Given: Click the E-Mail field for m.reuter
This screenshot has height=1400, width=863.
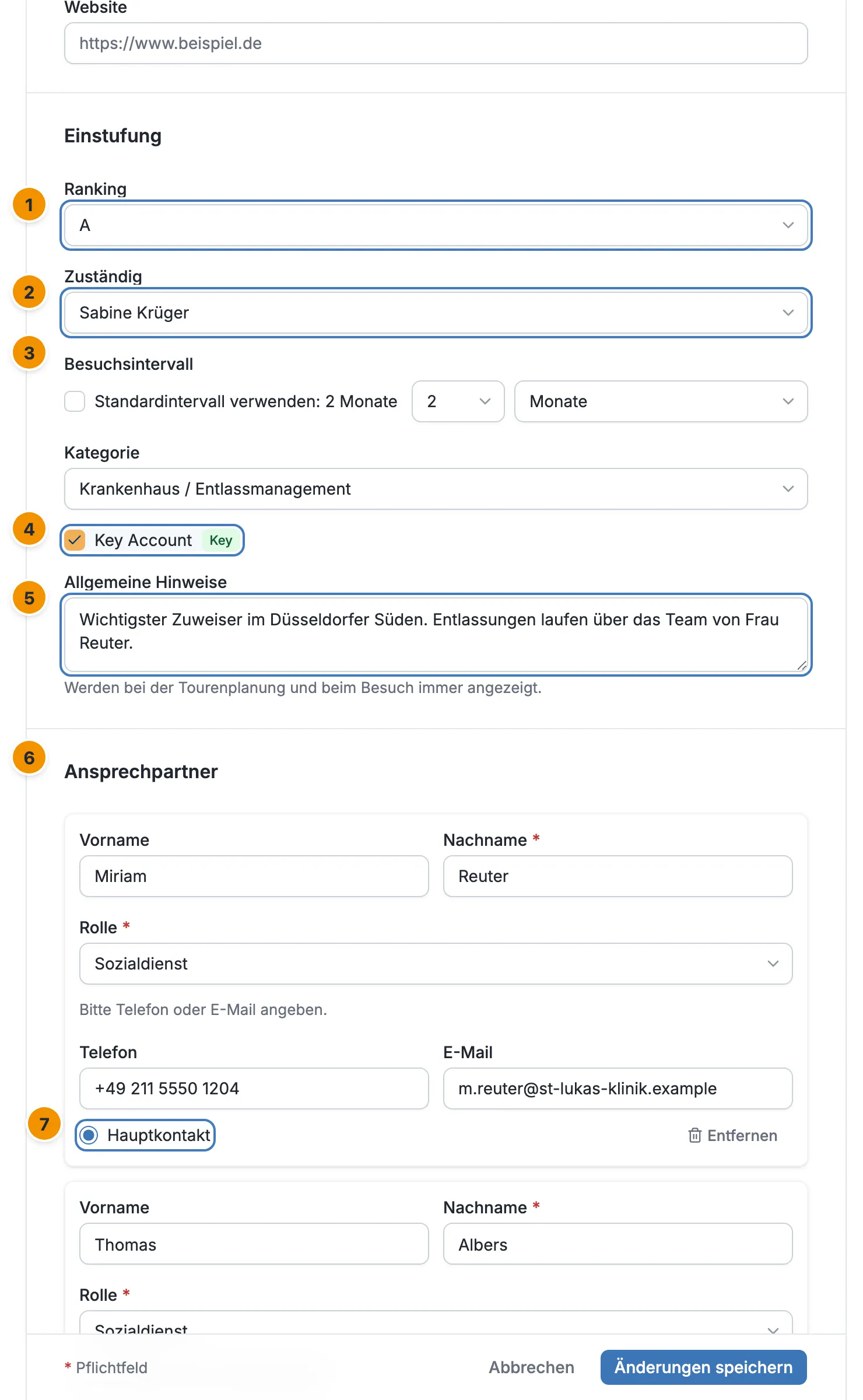Looking at the screenshot, I should 618,1088.
